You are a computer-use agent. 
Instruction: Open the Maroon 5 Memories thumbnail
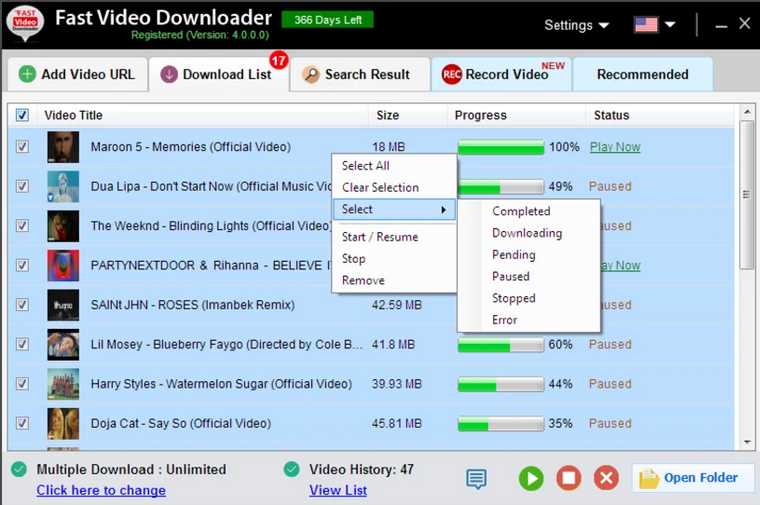(x=63, y=147)
